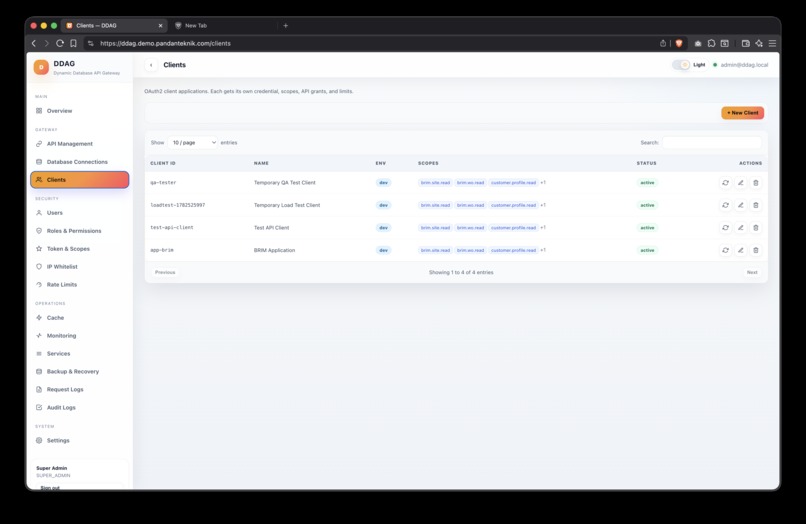
Task: Delete the test-api-client row
Action: (x=756, y=227)
